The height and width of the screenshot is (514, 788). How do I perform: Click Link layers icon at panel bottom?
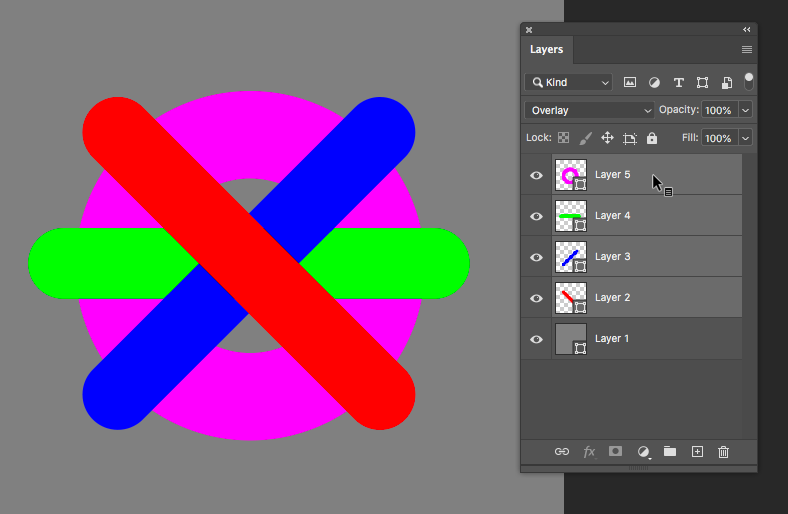click(562, 452)
